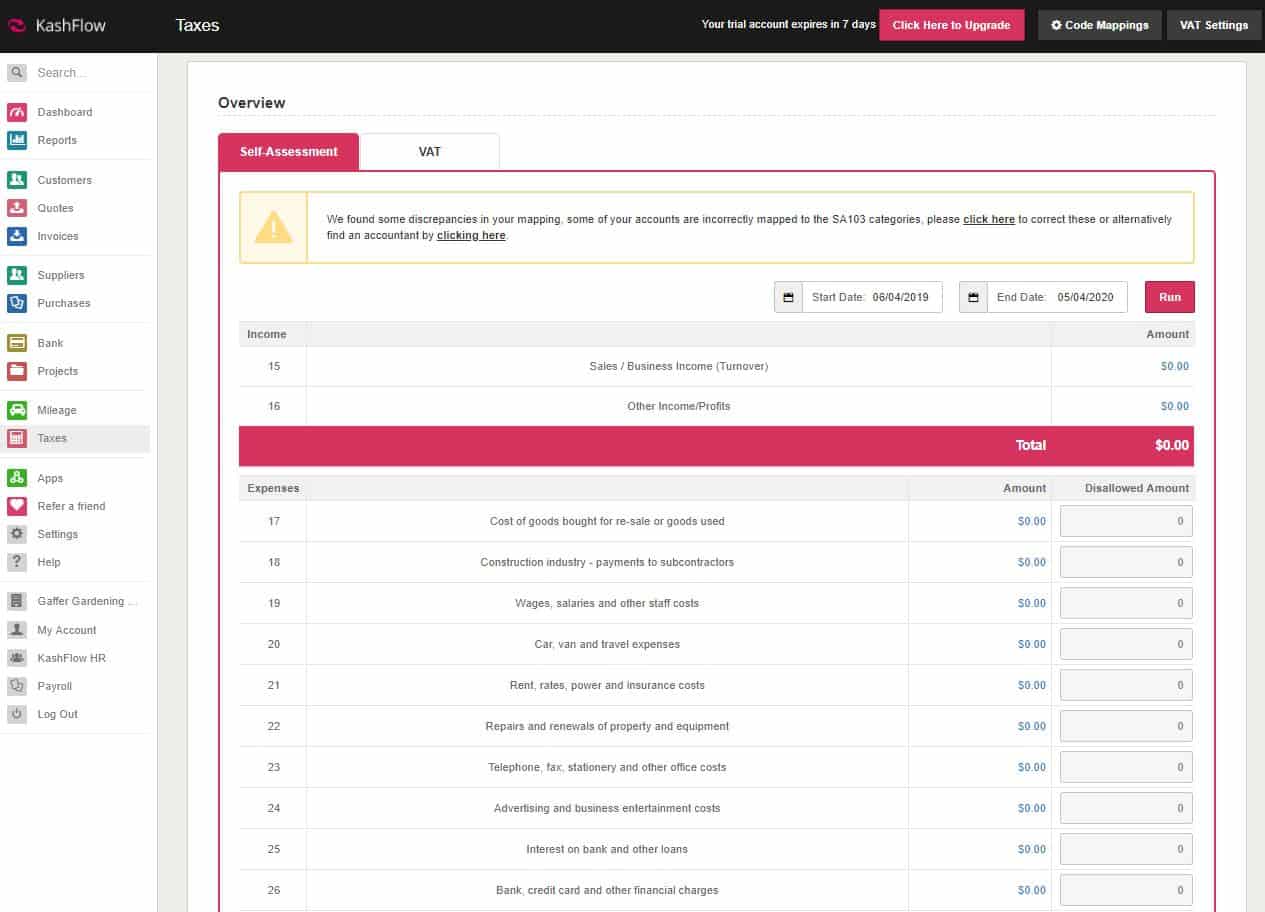This screenshot has height=912, width=1265.
Task: Edit Disallowed Amount for car and van row
Action: (1126, 644)
